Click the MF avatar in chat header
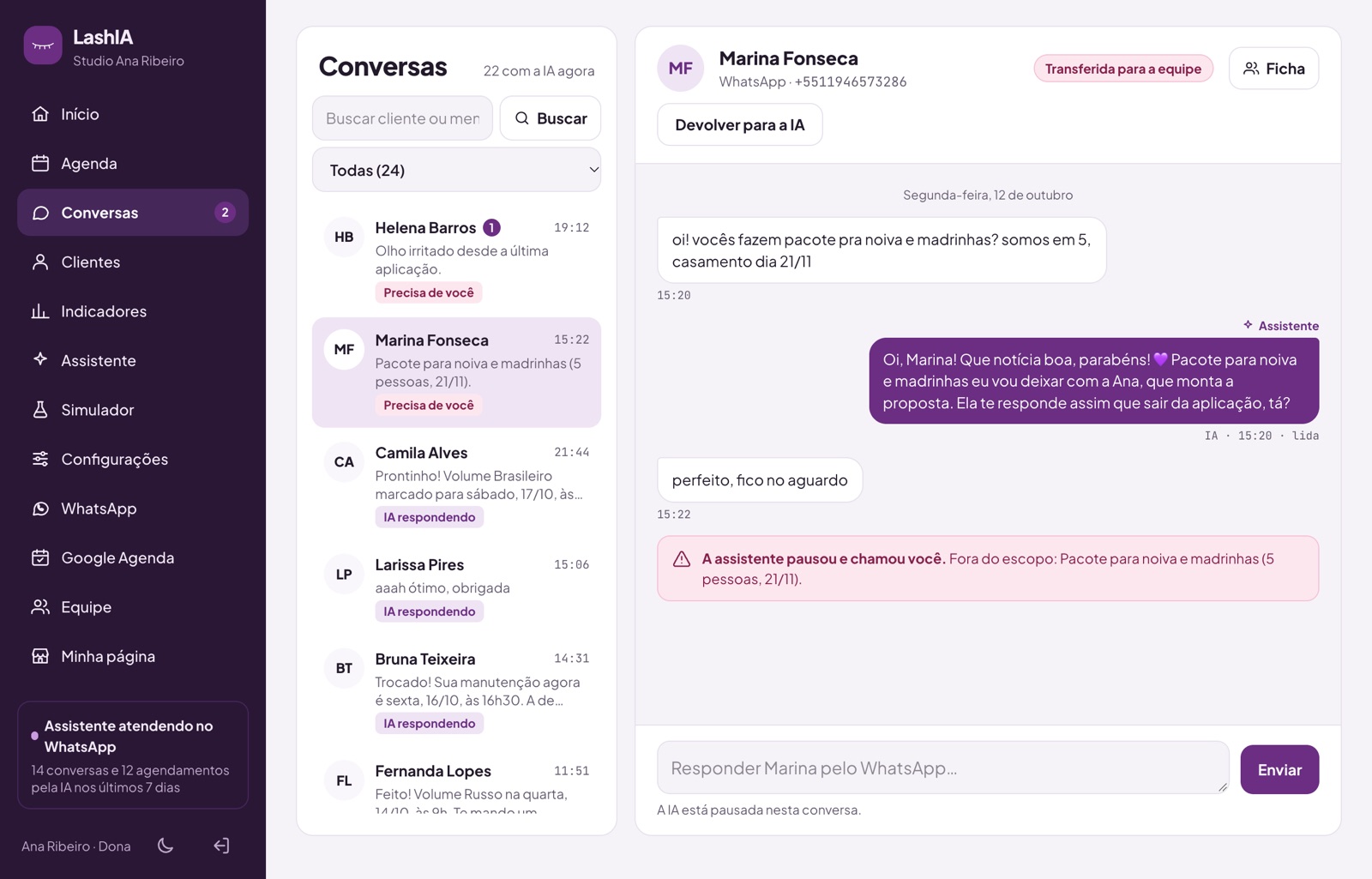 coord(681,68)
